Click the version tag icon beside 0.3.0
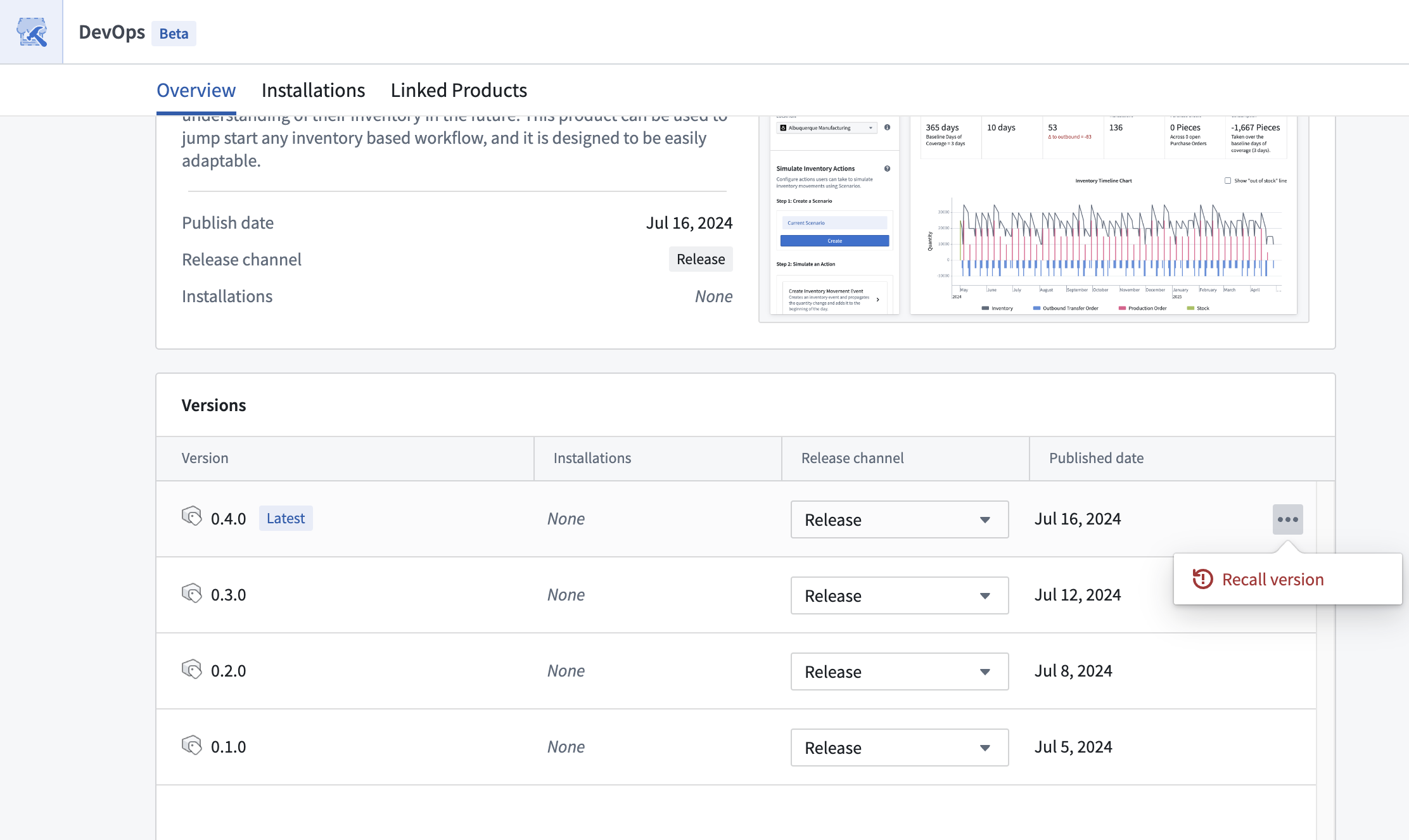 [x=191, y=594]
